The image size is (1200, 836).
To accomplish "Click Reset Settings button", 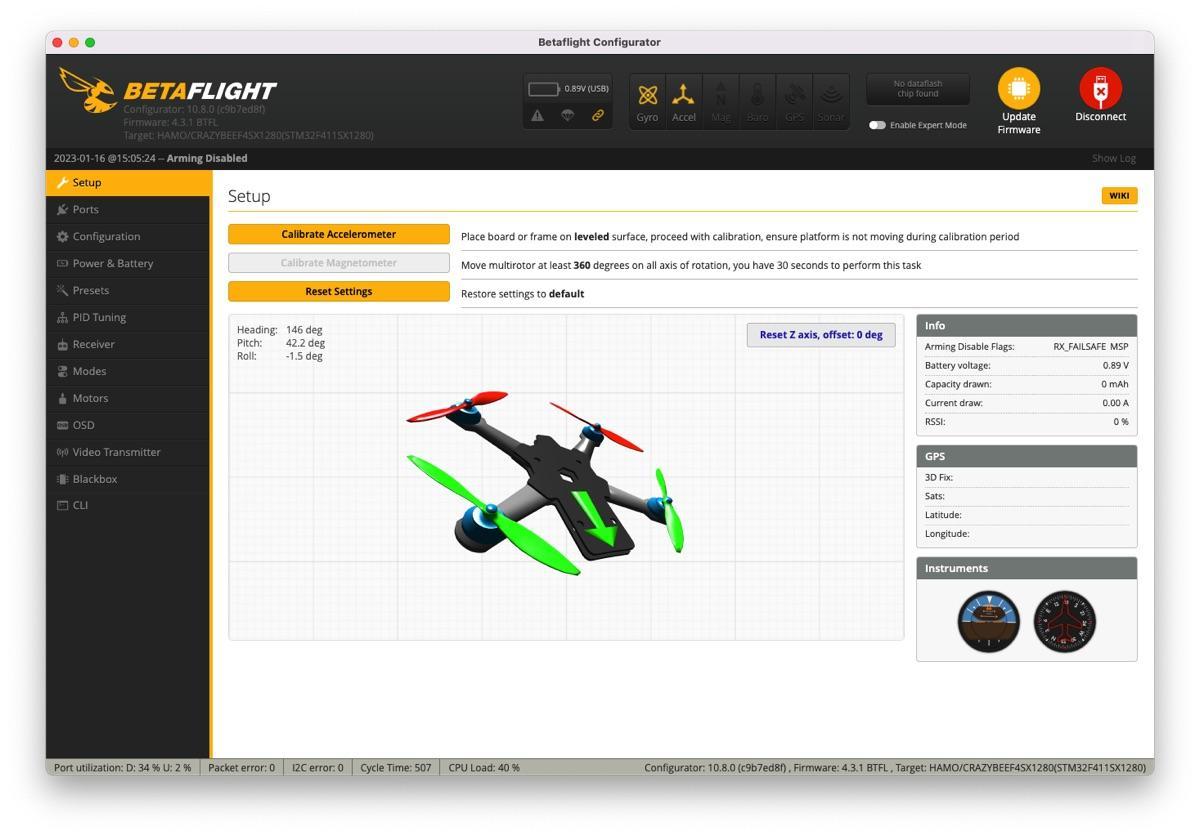I will pyautogui.click(x=339, y=291).
